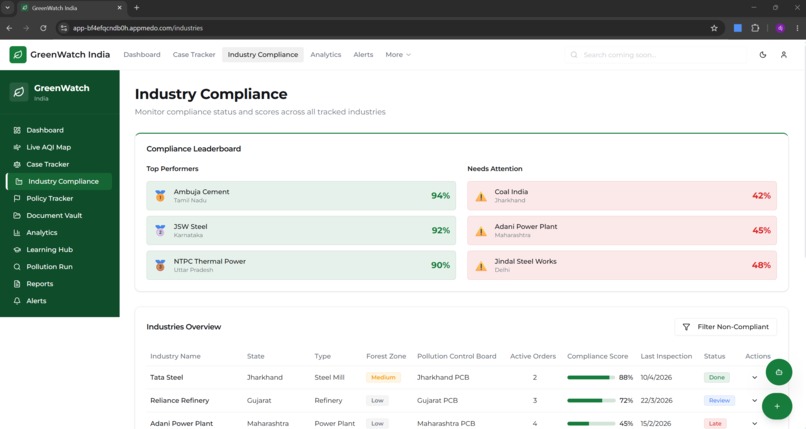Click the Learning Hub graduation cap icon
The height and width of the screenshot is (429, 806).
coord(17,250)
